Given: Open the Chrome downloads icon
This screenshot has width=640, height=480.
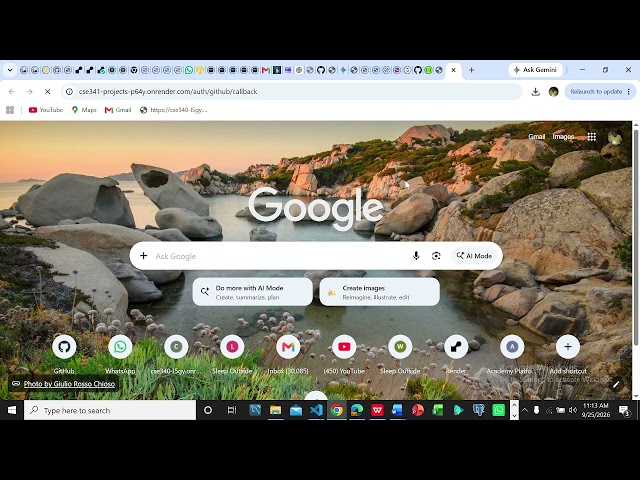Looking at the screenshot, I should [536, 91].
